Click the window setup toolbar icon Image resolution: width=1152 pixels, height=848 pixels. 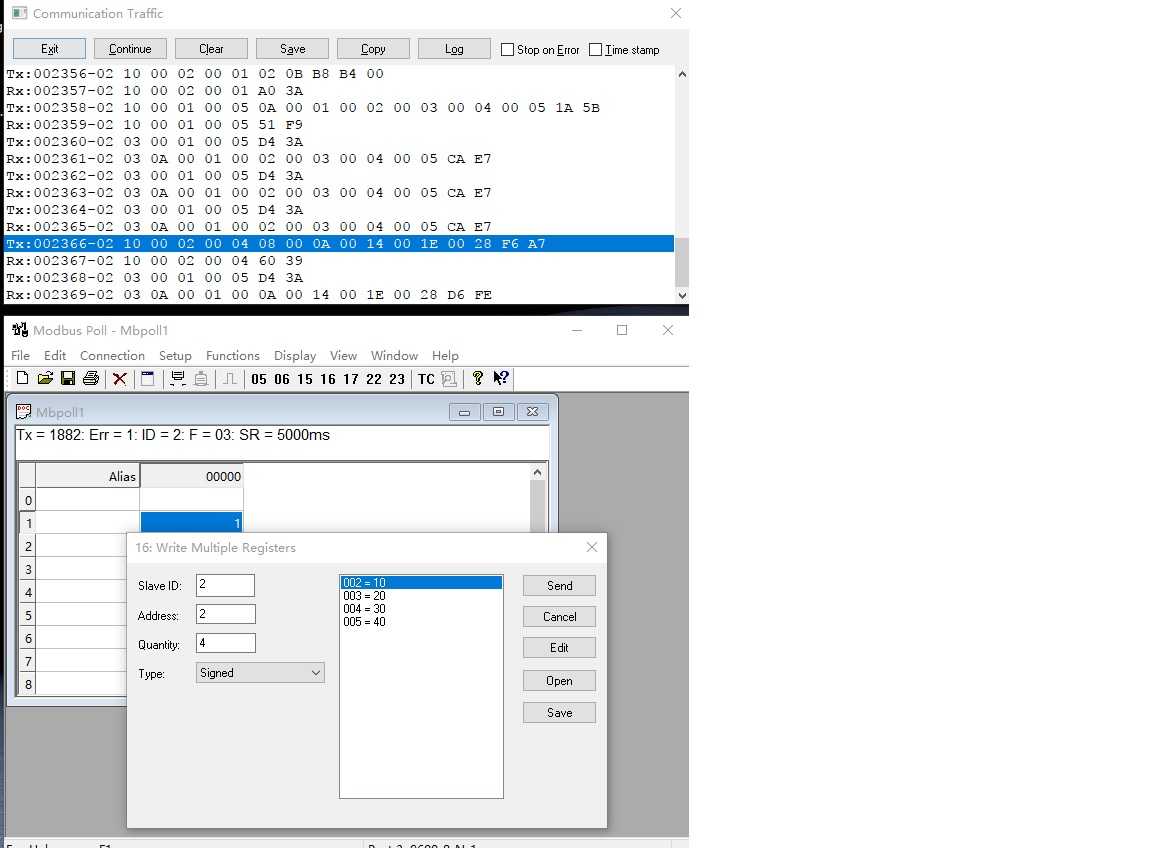(148, 378)
